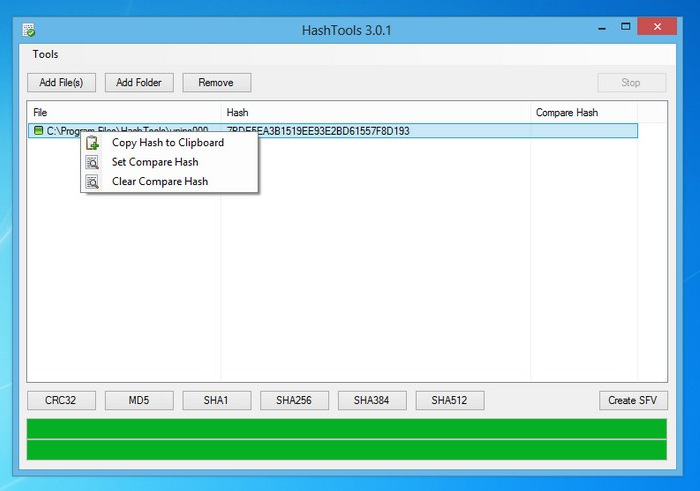Sort by the File column header
This screenshot has width=700, height=491.
[124, 112]
